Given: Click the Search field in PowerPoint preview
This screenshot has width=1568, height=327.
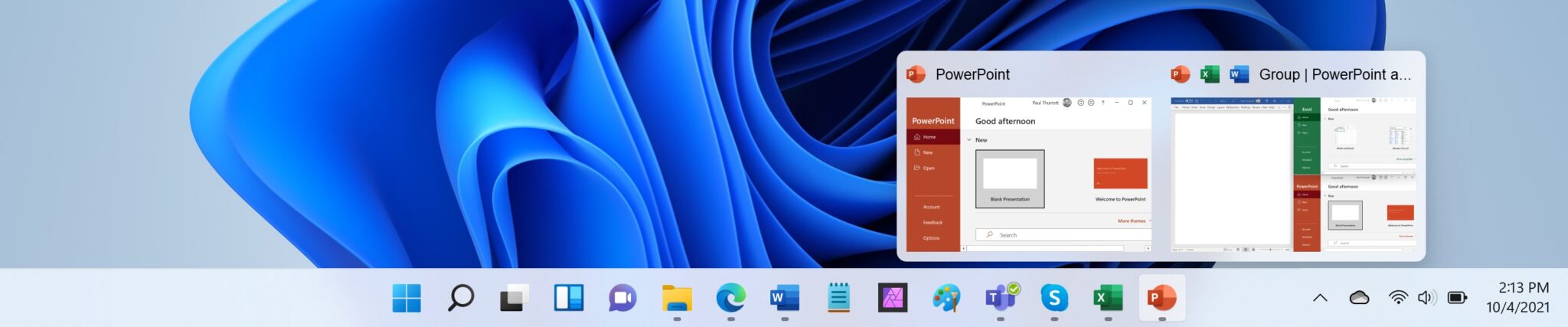Looking at the screenshot, I should (1063, 235).
